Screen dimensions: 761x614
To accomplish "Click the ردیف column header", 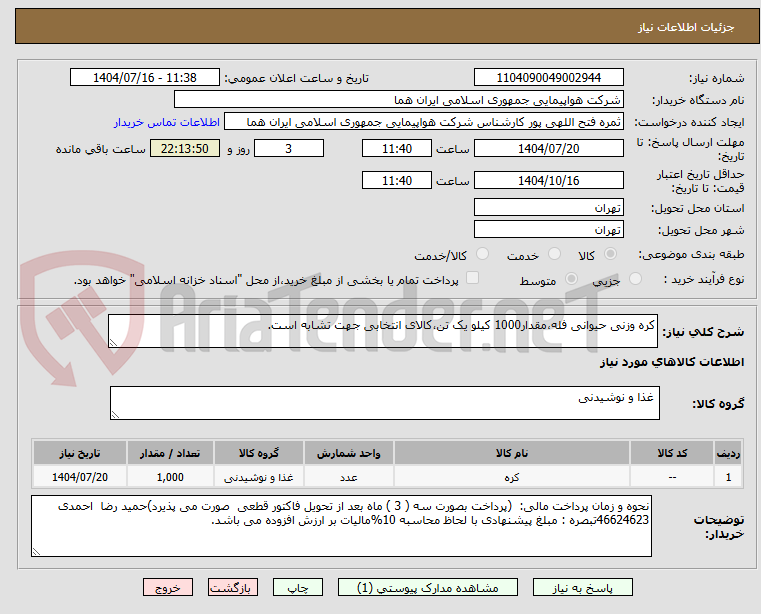I will coord(728,453).
